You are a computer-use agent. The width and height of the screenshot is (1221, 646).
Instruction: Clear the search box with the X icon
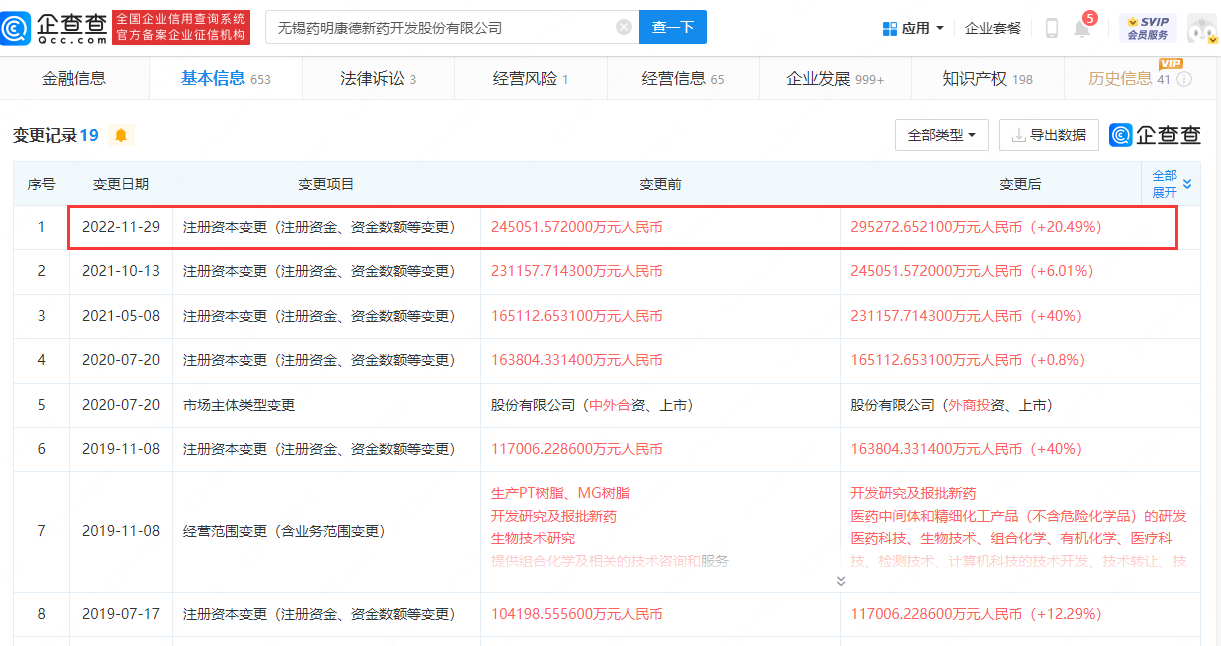(624, 28)
